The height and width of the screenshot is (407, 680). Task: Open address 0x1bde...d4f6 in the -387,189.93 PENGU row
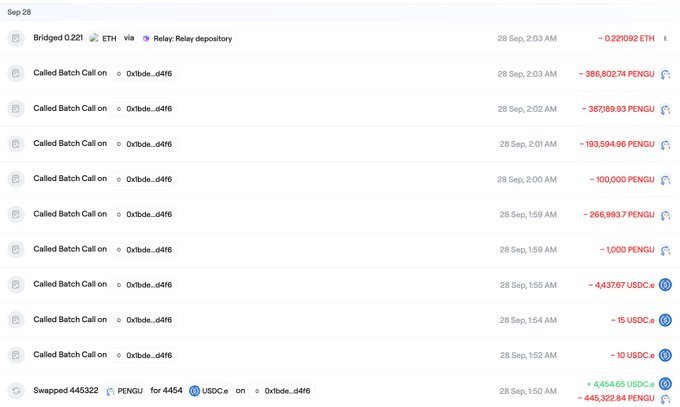(x=144, y=109)
